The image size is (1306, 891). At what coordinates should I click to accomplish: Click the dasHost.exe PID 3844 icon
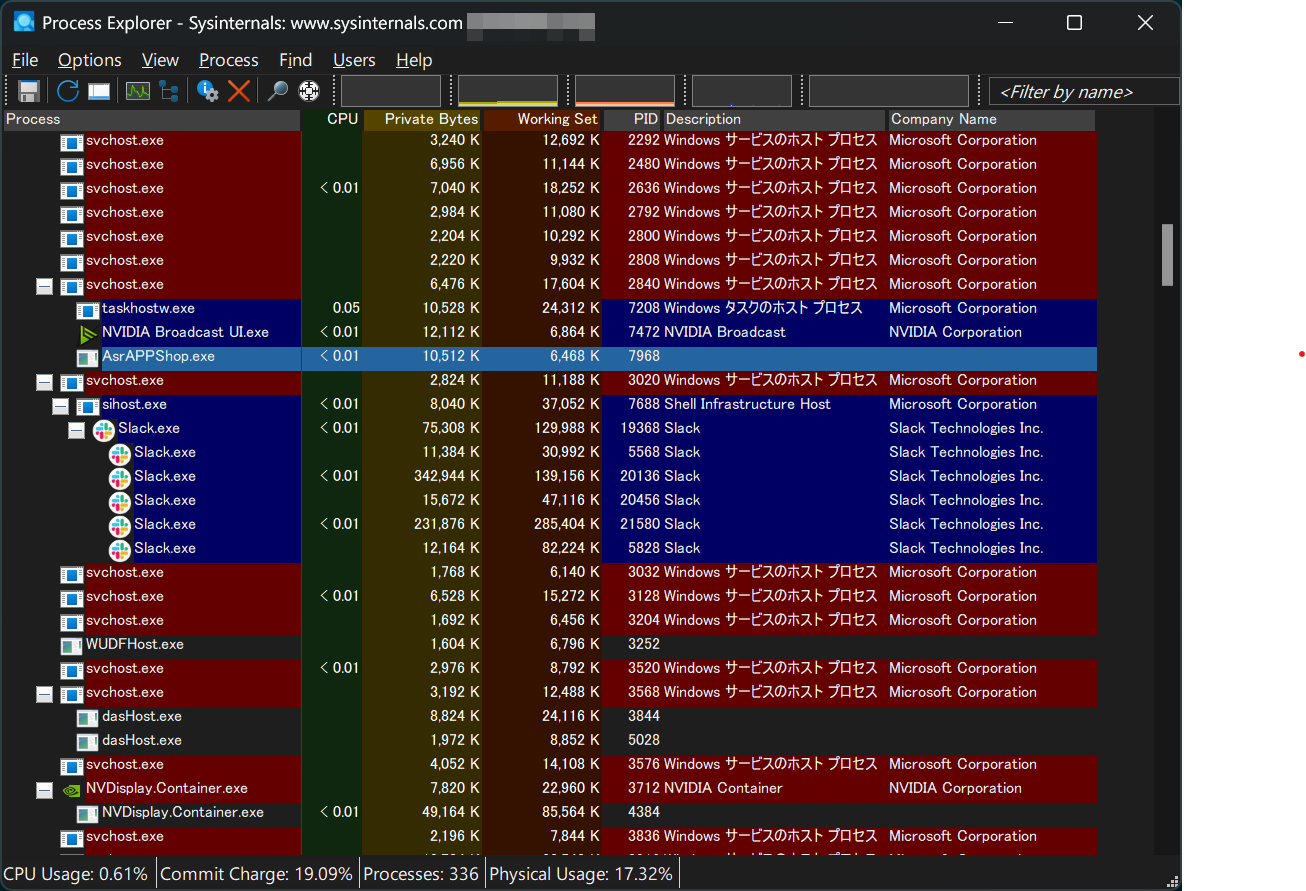pyautogui.click(x=88, y=718)
